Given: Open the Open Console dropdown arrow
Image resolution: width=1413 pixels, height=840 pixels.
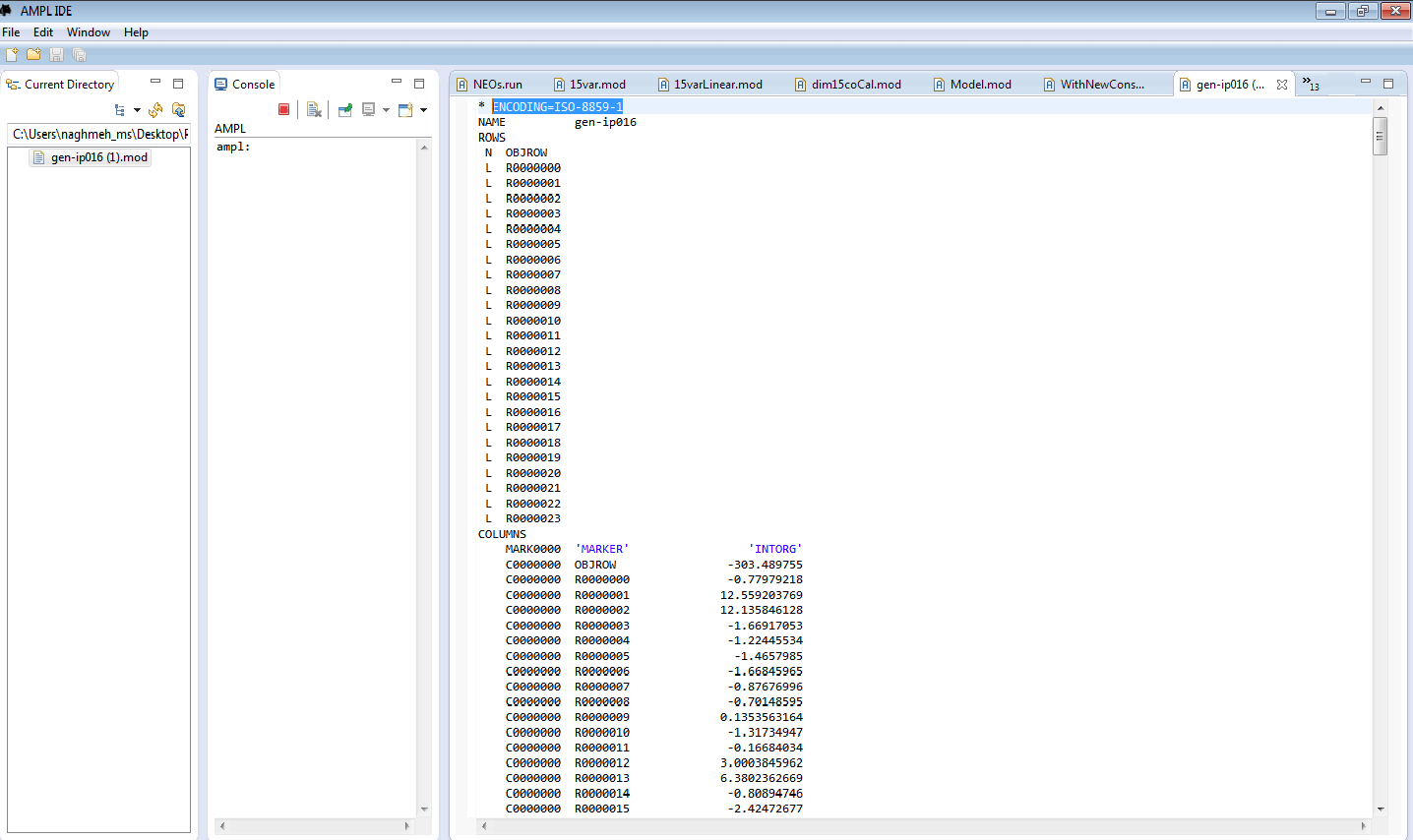Looking at the screenshot, I should tap(423, 109).
